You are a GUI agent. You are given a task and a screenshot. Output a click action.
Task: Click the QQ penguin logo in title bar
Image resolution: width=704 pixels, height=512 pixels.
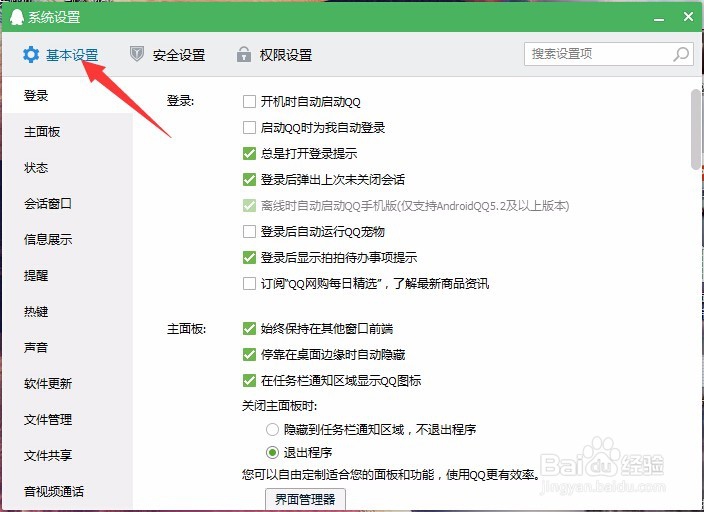[17, 17]
